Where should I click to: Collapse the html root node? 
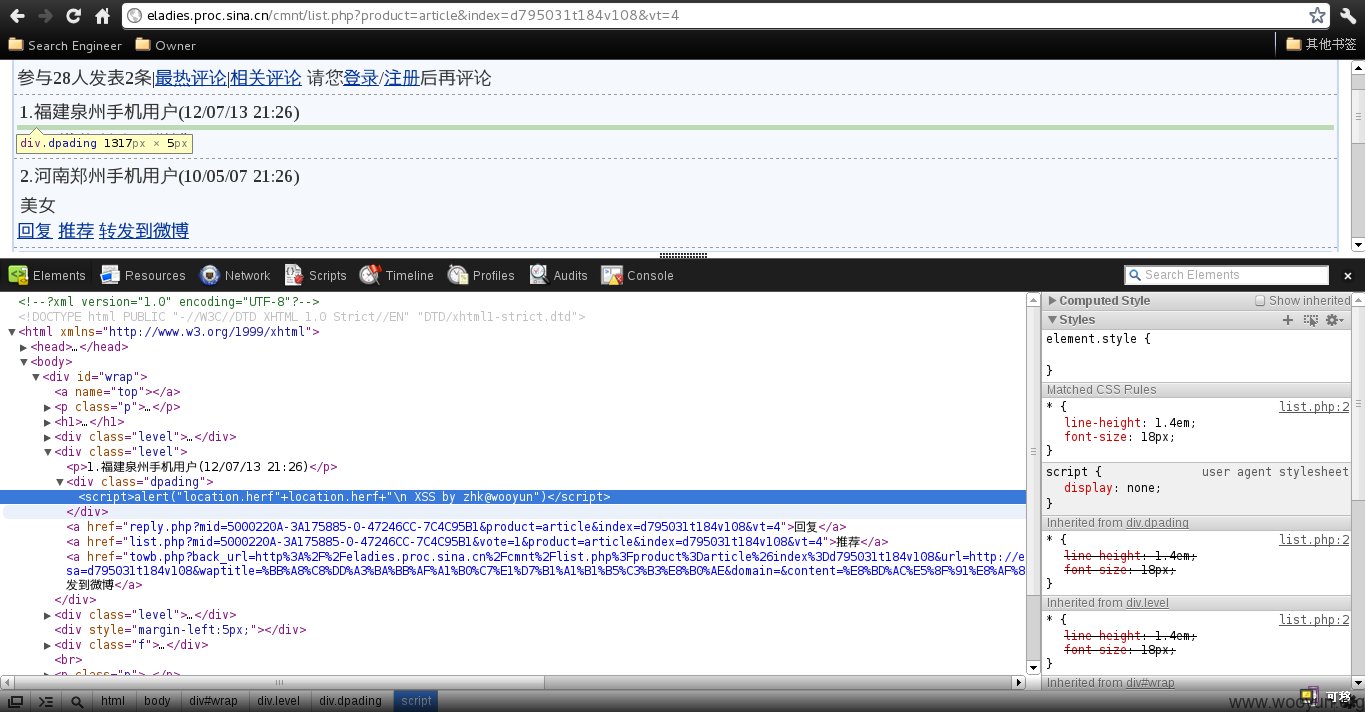click(12, 332)
